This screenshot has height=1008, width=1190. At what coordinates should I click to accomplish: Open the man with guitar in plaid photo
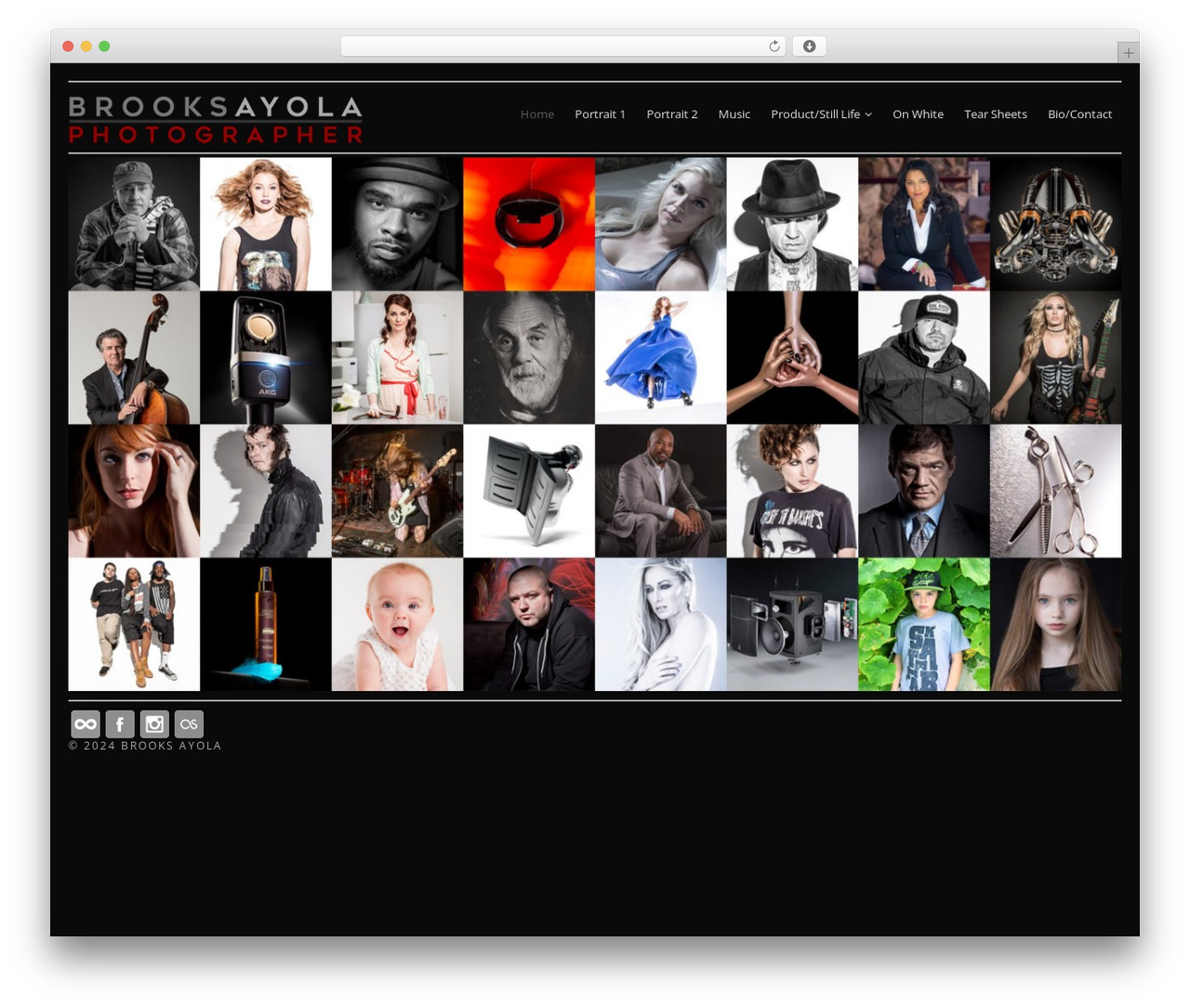pos(134,224)
